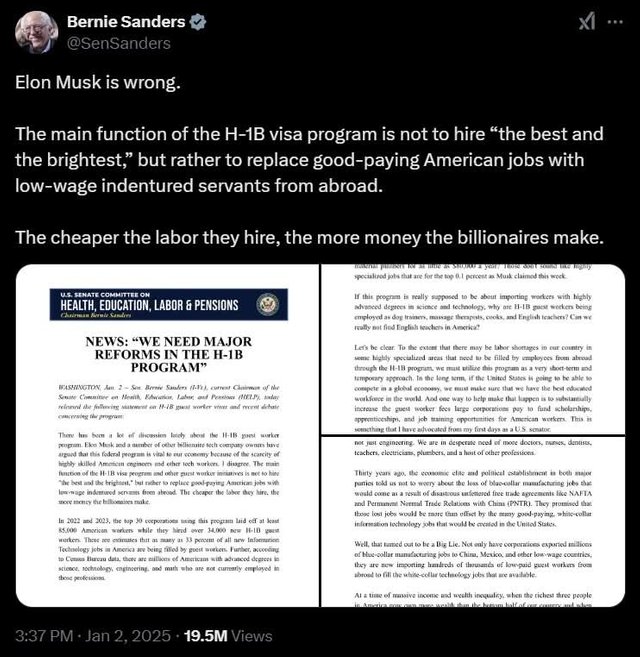Open Bernie Sanders' profile picture
The height and width of the screenshot is (657, 640).
(36, 33)
